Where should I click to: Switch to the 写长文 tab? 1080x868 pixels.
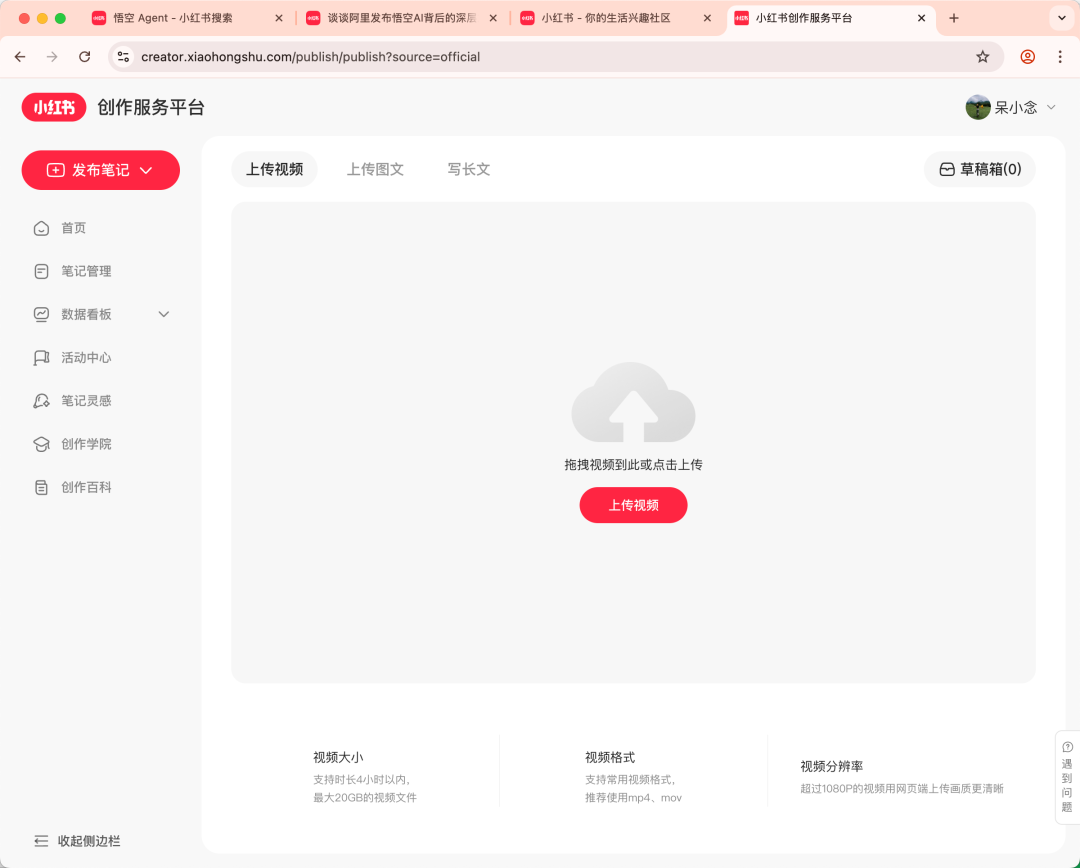coord(468,169)
